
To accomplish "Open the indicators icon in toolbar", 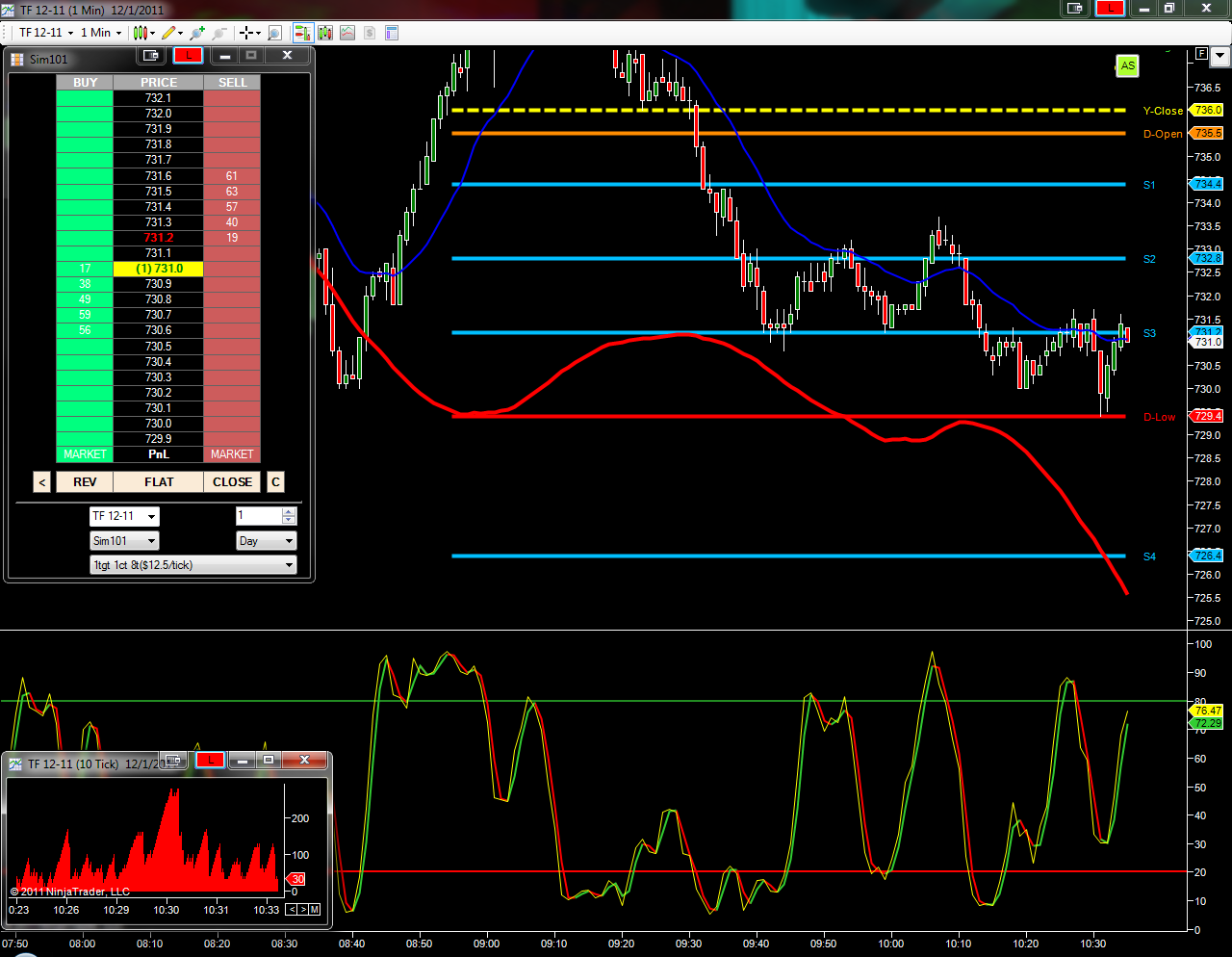I will 325,33.
